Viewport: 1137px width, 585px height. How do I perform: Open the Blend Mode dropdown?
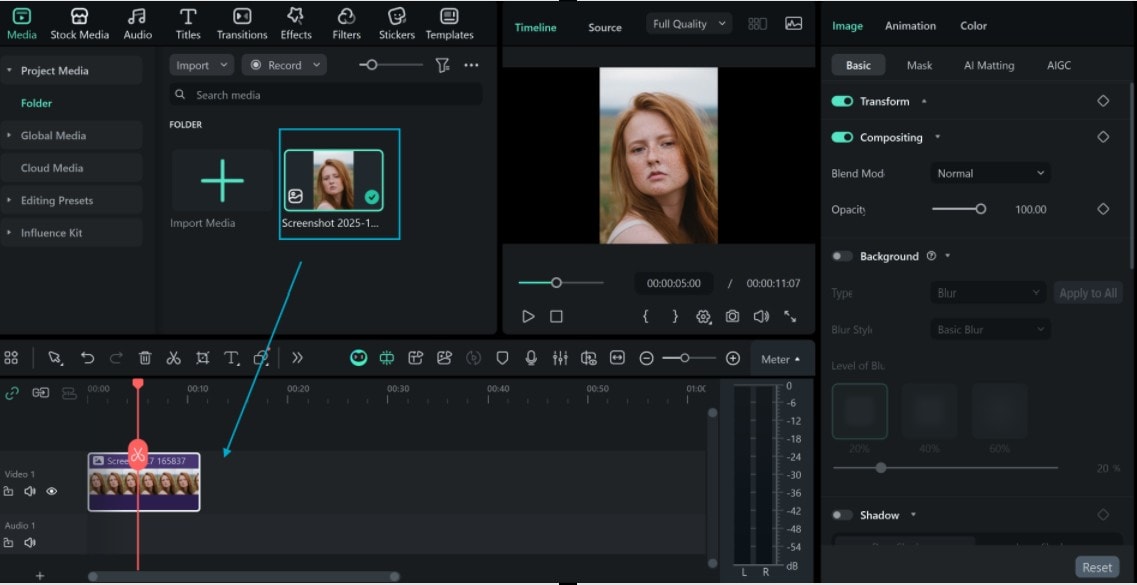point(989,173)
